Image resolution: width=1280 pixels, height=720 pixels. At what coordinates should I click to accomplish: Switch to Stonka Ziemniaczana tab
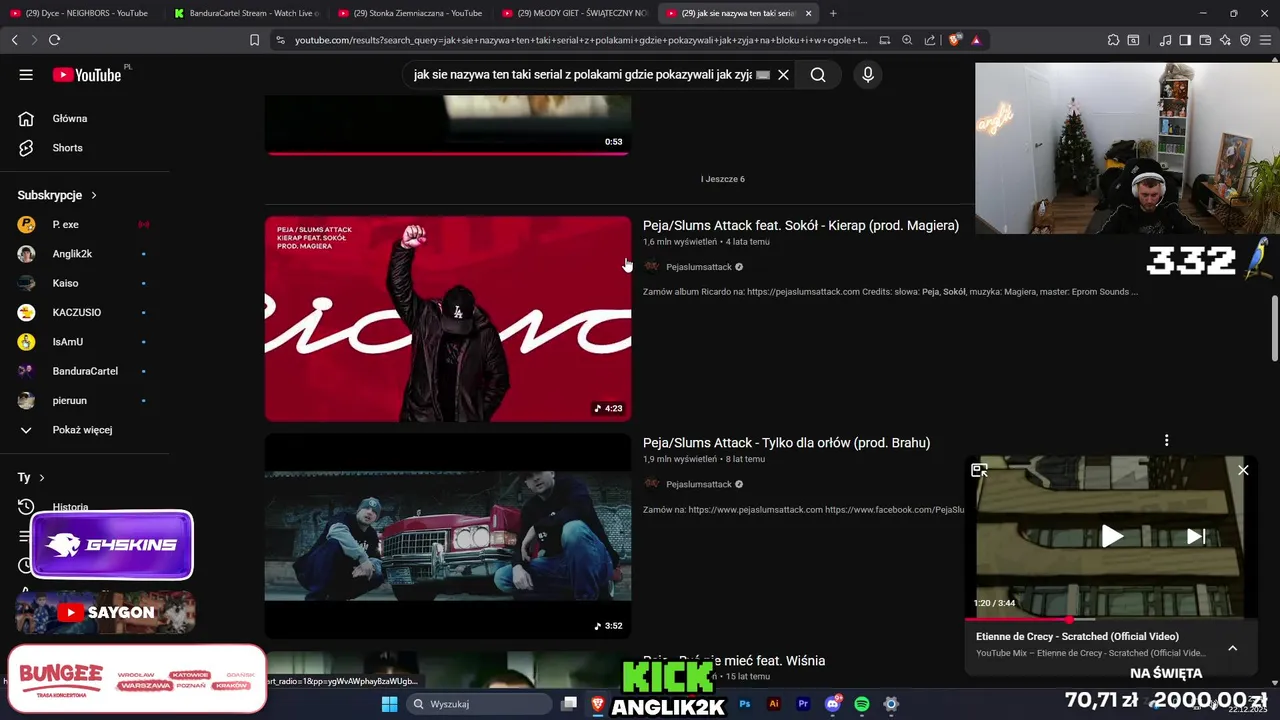[410, 13]
